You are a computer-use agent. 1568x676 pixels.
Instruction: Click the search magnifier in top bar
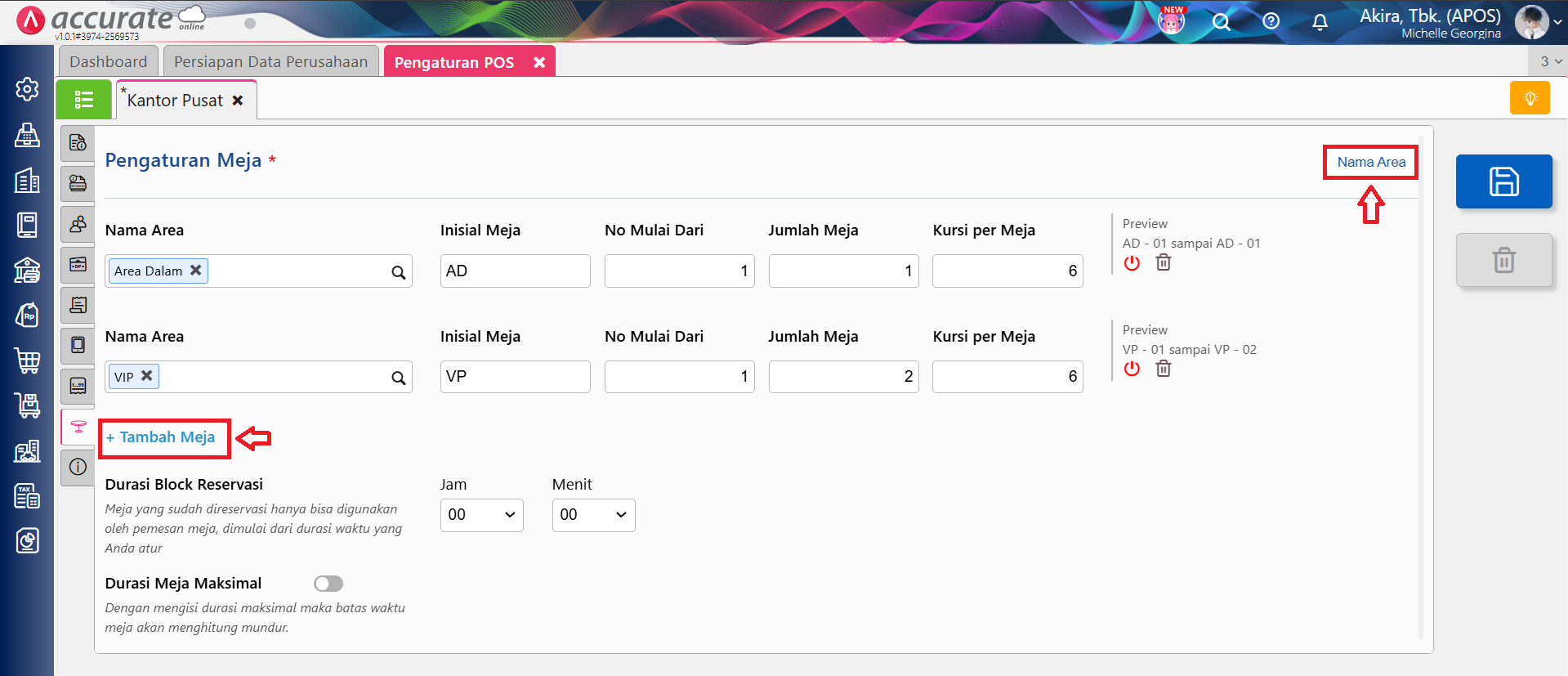1221,22
